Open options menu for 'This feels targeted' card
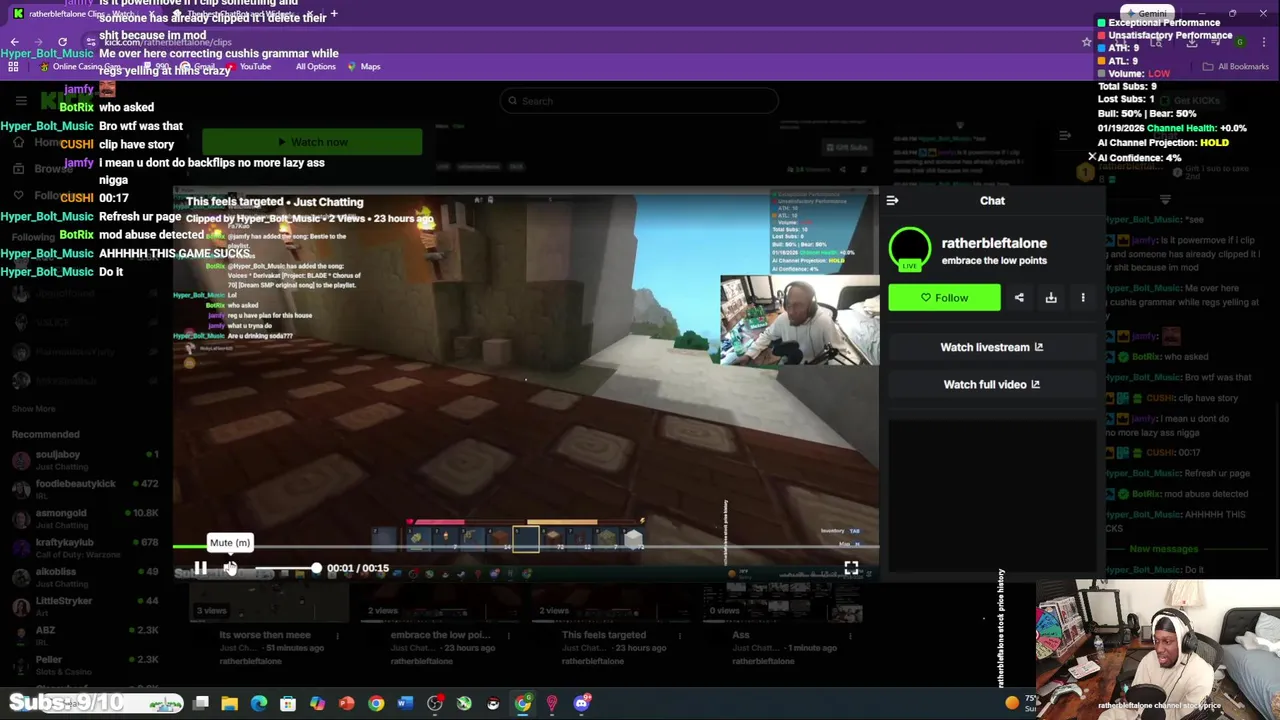This screenshot has width=1280, height=720. tap(681, 635)
